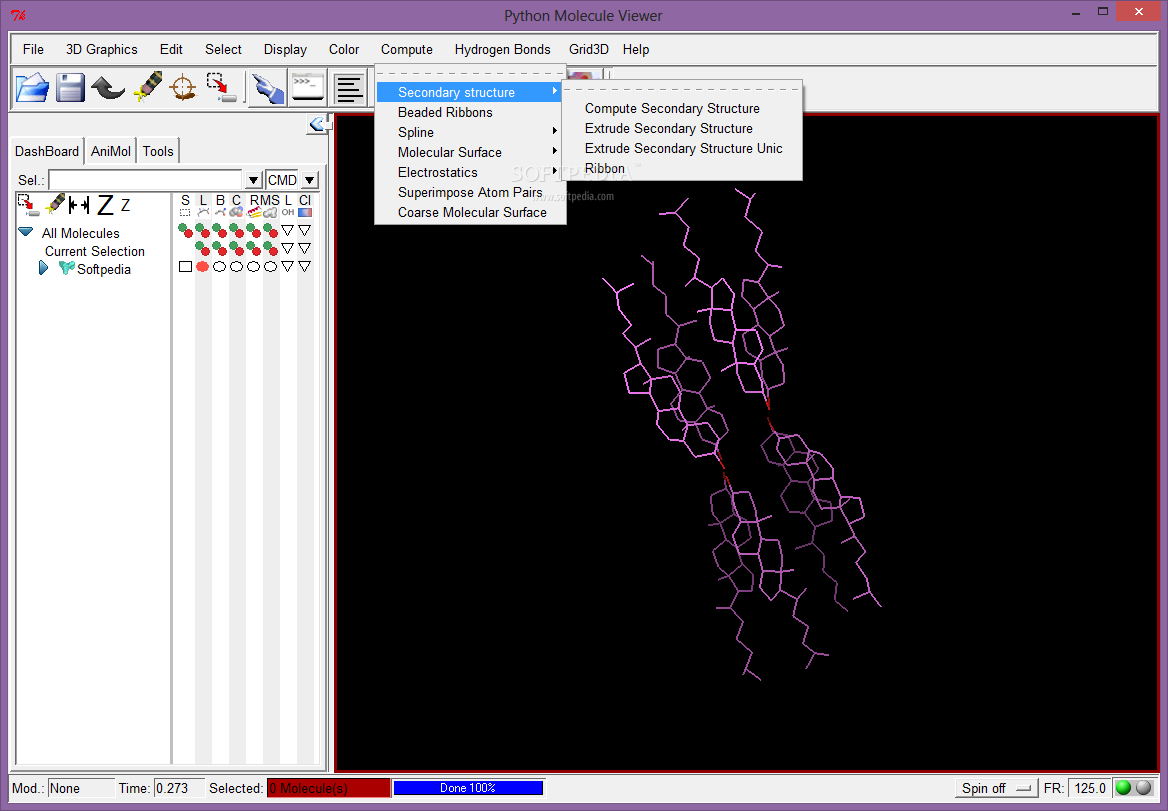Click the undo arrow toolbar icon
The width and height of the screenshot is (1168, 811).
point(108,89)
